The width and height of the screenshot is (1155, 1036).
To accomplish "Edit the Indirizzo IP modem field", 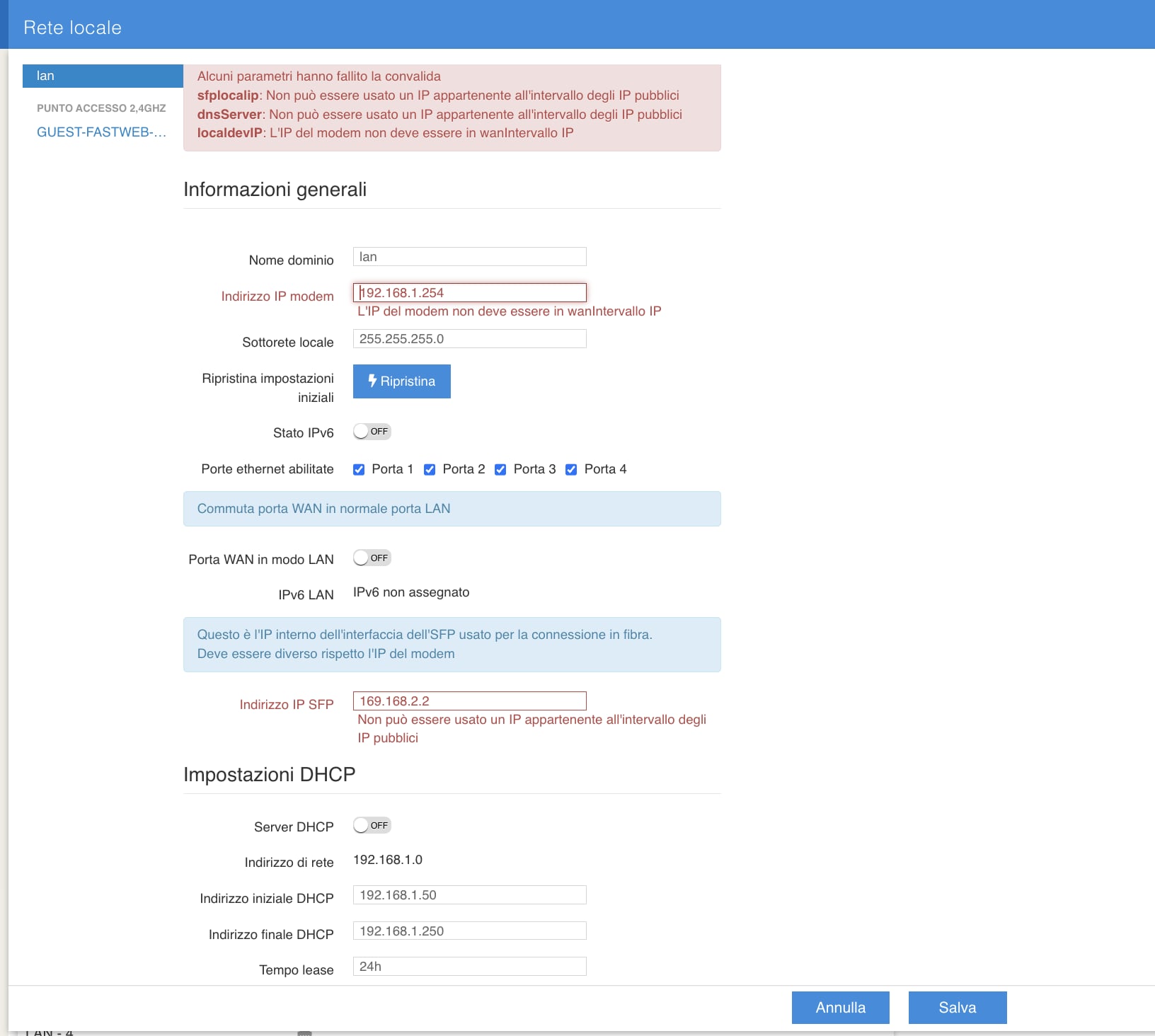I will (470, 292).
